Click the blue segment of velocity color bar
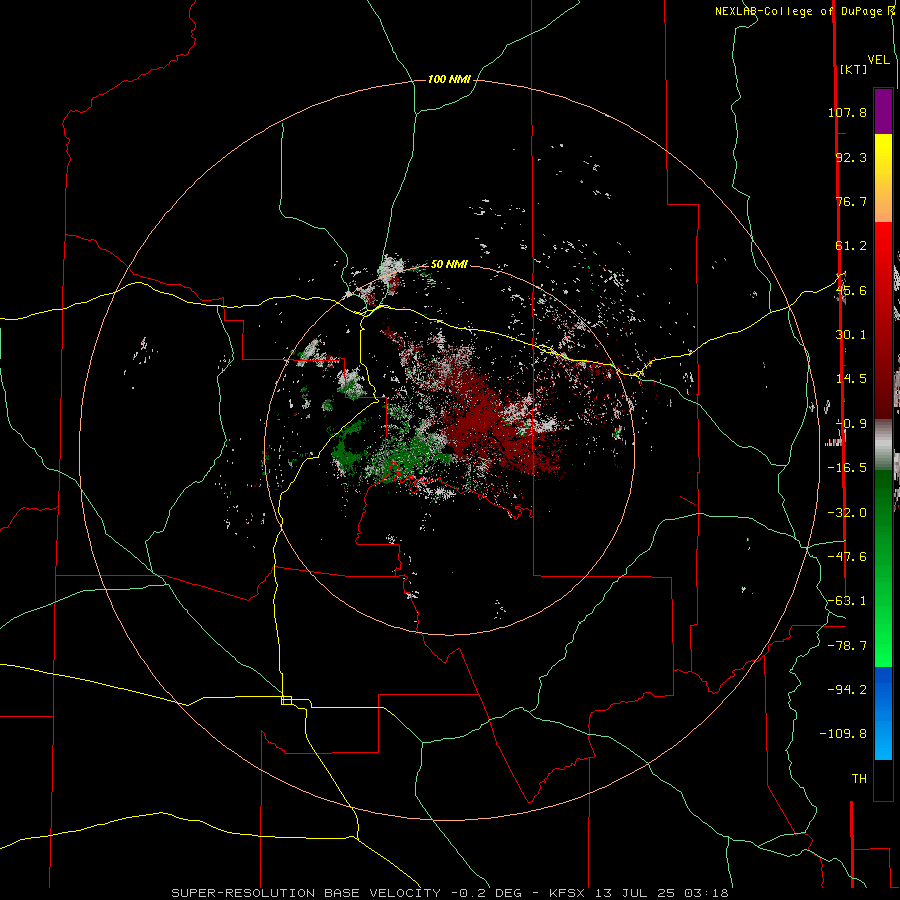900x900 pixels. (x=883, y=713)
